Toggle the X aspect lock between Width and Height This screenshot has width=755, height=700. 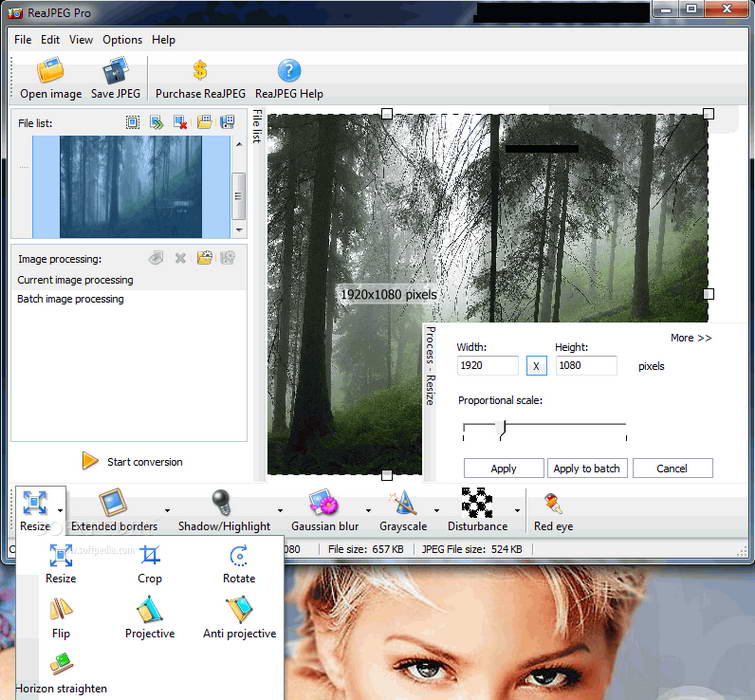pyautogui.click(x=536, y=366)
